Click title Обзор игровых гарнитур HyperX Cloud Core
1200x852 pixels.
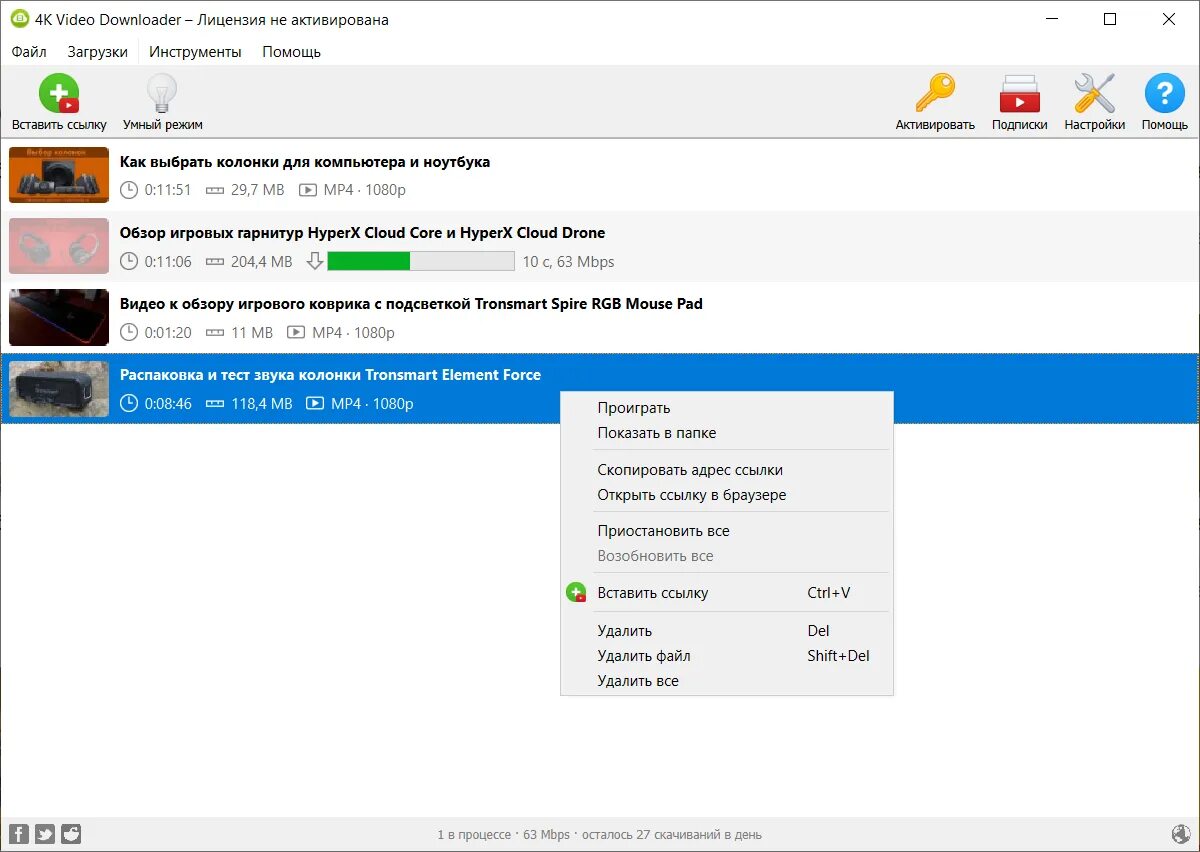pyautogui.click(x=362, y=233)
